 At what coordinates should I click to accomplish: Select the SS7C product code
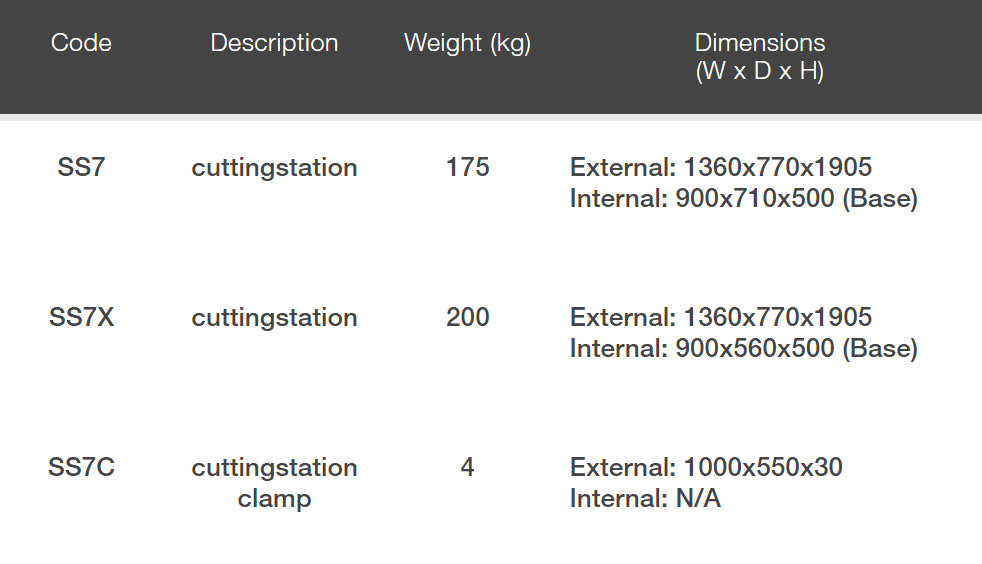click(81, 467)
